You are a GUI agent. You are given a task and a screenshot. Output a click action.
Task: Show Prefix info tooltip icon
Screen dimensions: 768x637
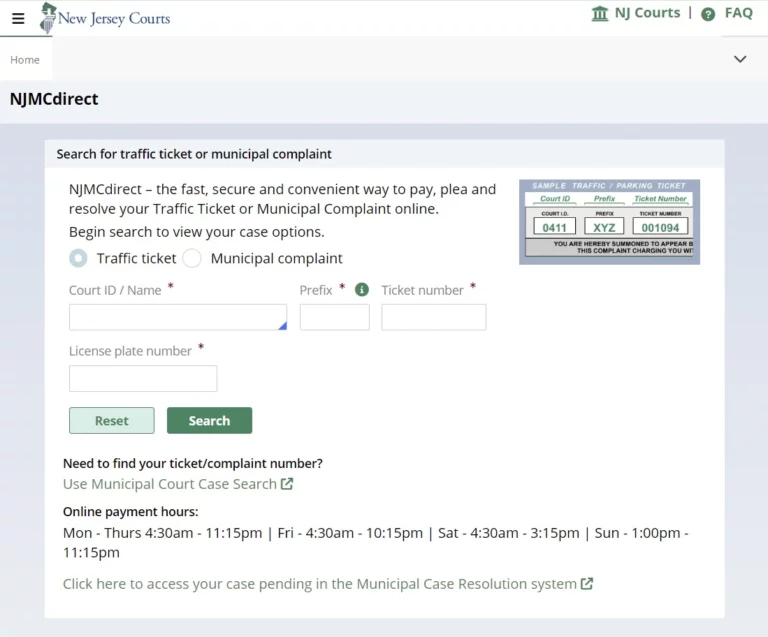coord(362,290)
